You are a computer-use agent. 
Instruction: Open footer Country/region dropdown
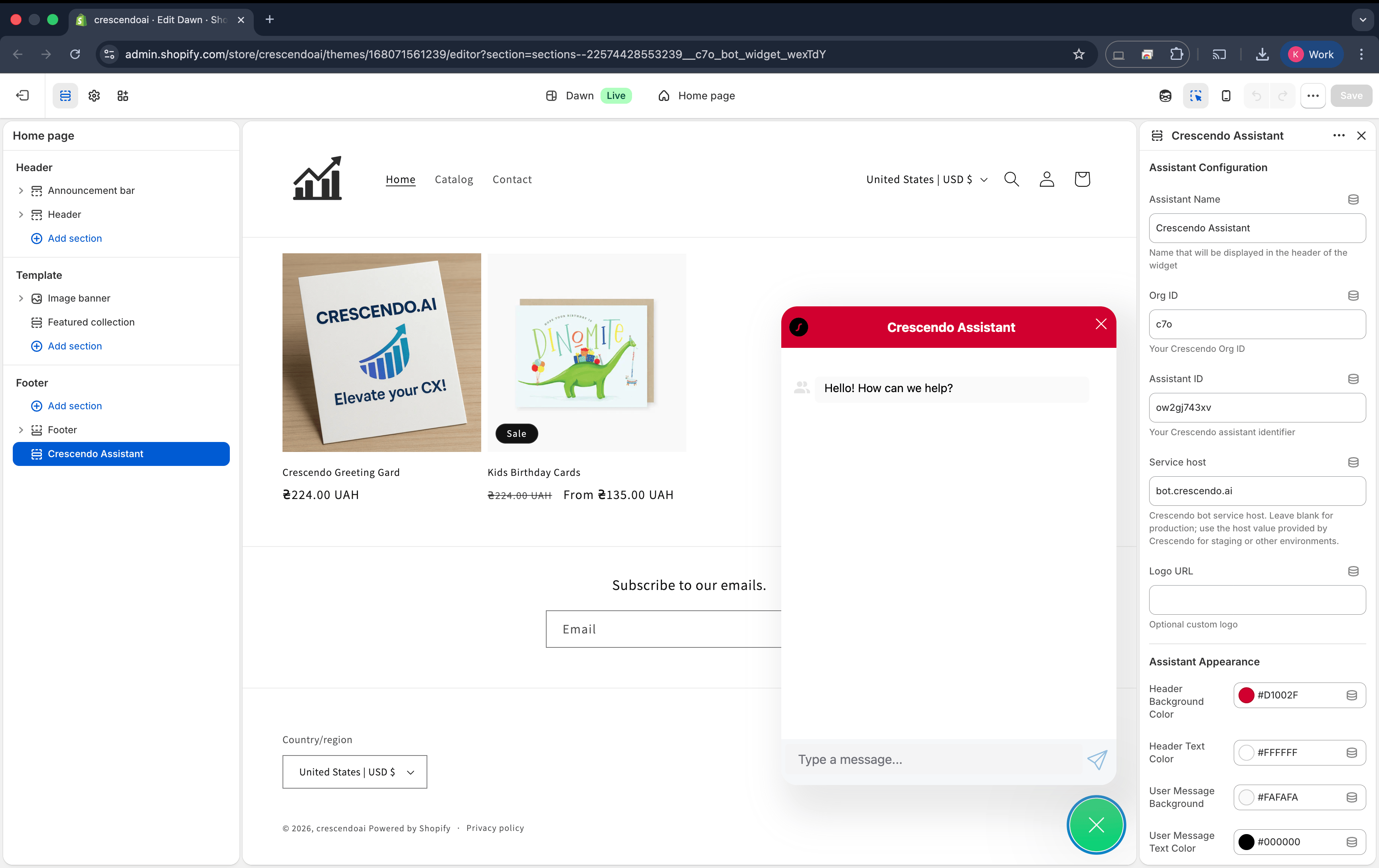(x=354, y=772)
